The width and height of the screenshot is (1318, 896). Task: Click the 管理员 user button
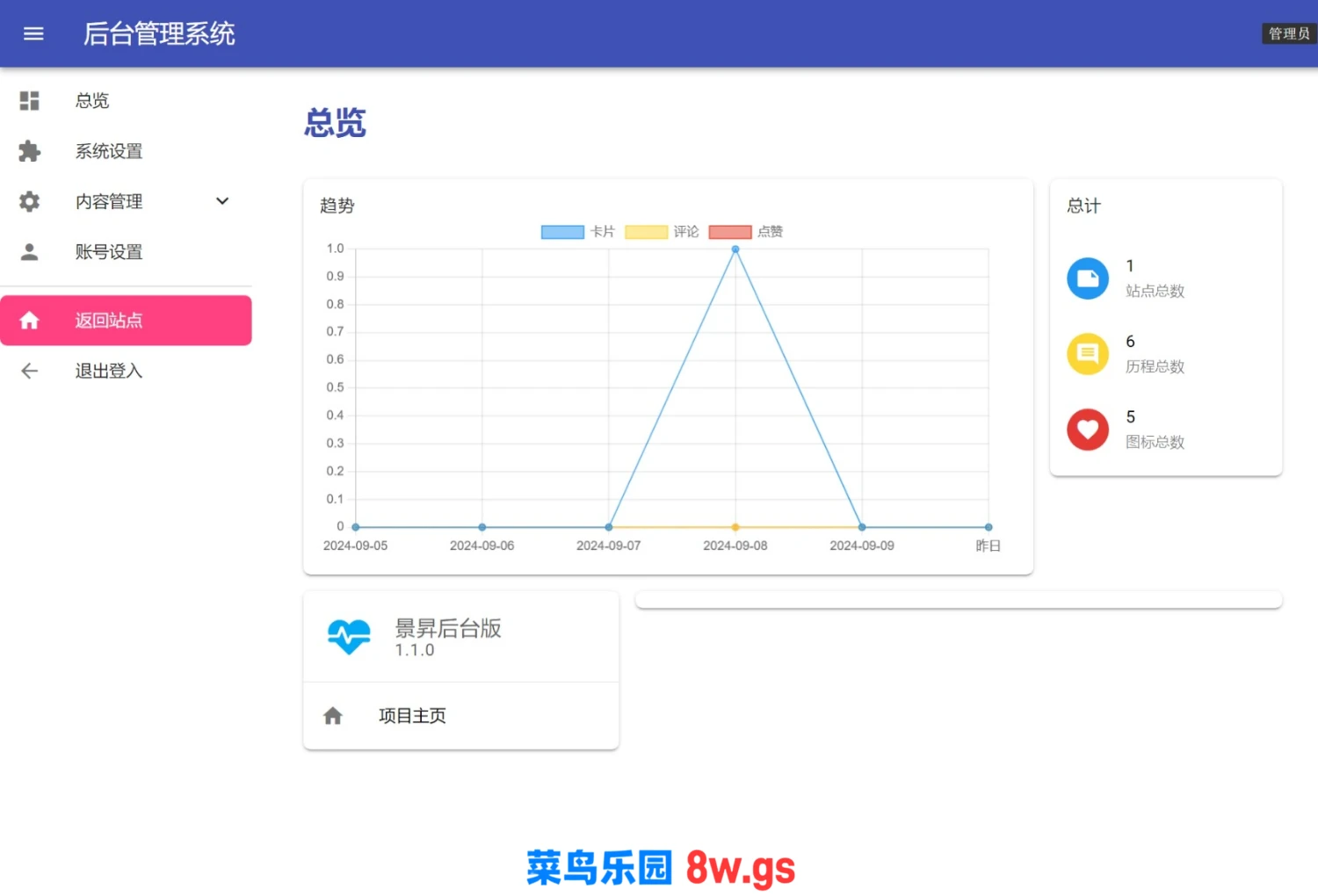tap(1289, 33)
